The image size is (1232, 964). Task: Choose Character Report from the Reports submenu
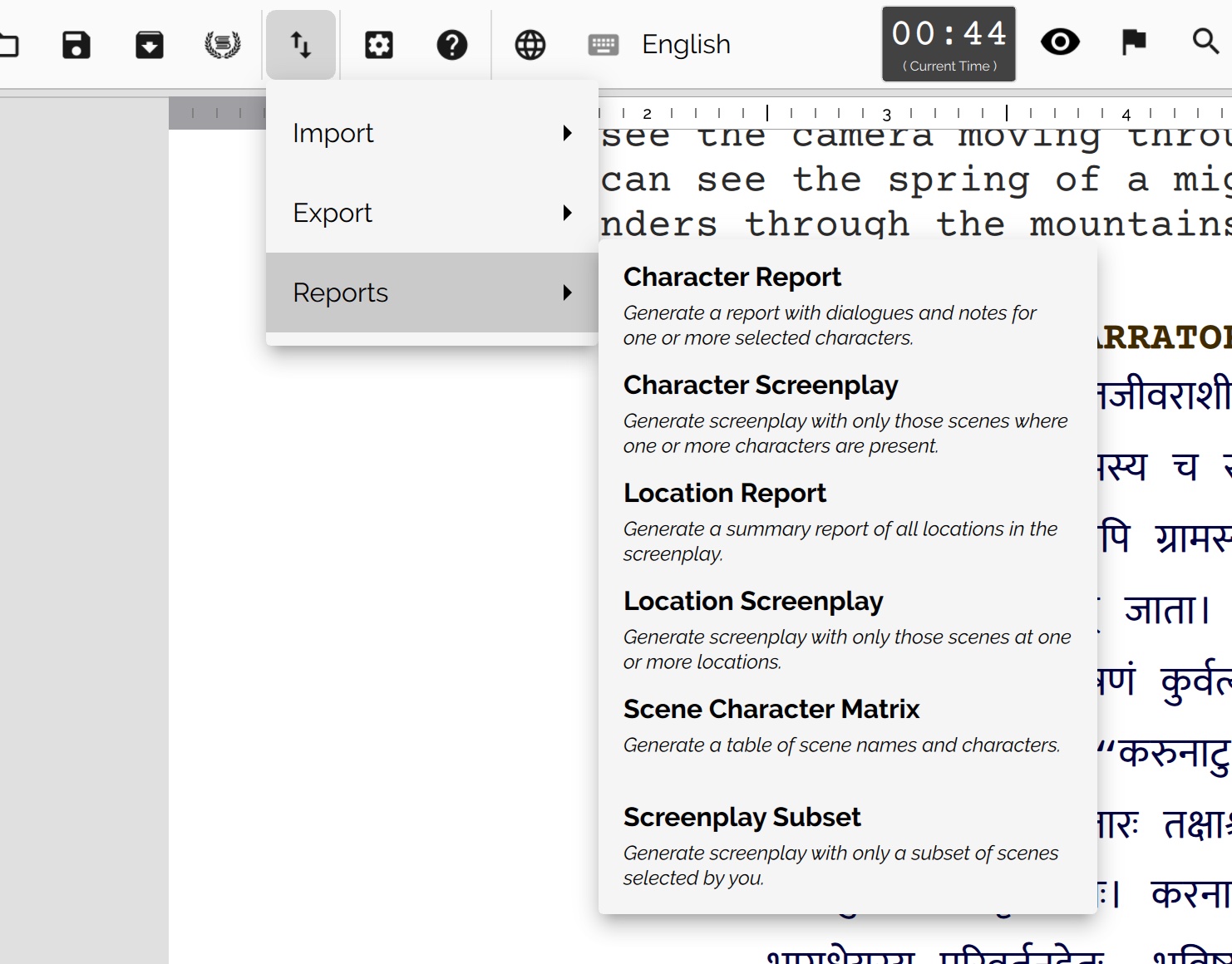tap(732, 276)
